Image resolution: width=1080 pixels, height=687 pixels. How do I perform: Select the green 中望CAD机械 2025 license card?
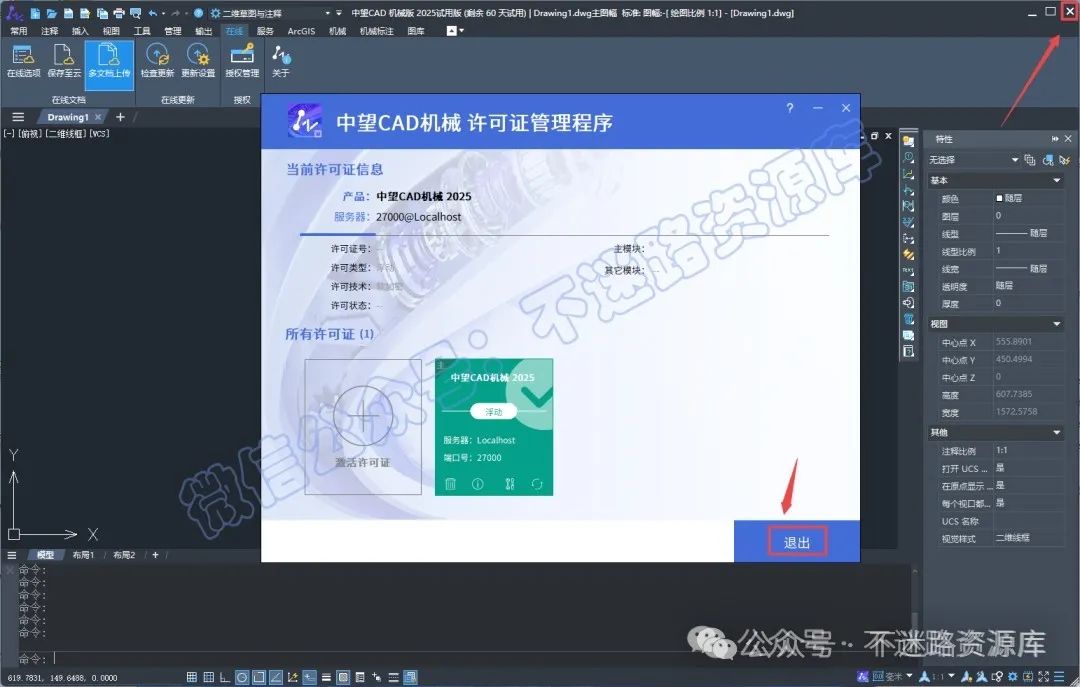[494, 427]
